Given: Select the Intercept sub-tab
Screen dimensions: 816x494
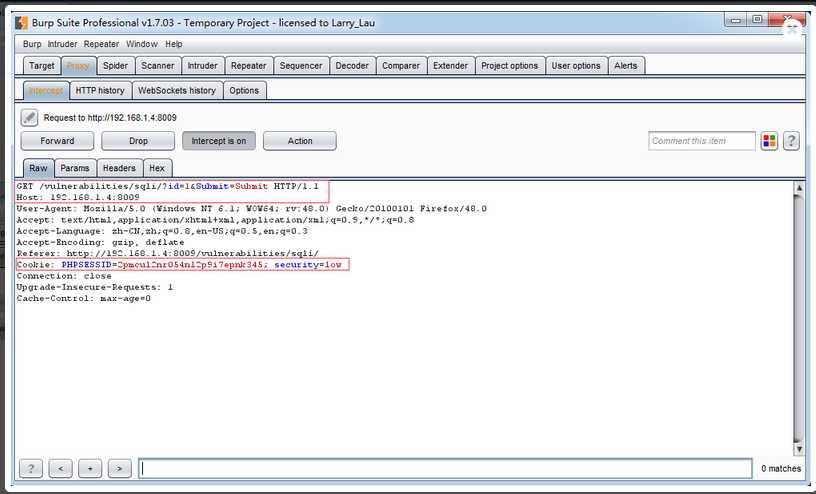Looking at the screenshot, I should click(46, 91).
